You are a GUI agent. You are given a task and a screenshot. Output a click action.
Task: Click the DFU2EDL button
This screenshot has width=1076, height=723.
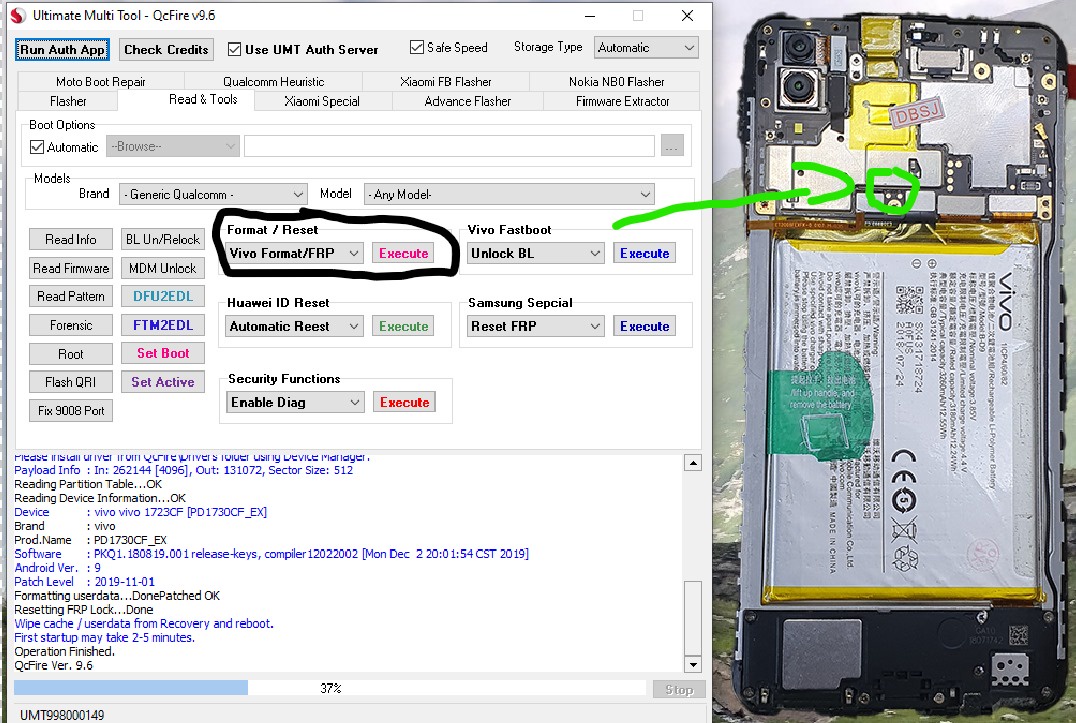pos(163,296)
